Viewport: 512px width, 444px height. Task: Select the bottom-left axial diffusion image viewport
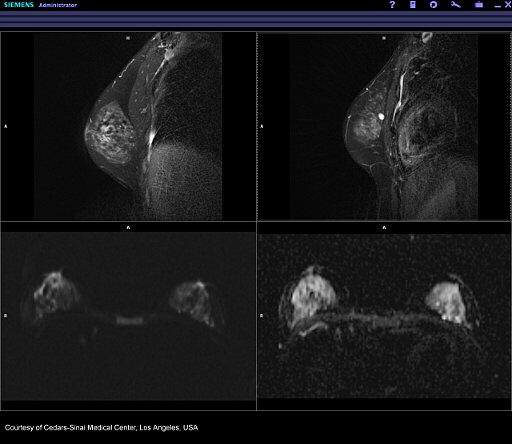tap(128, 316)
